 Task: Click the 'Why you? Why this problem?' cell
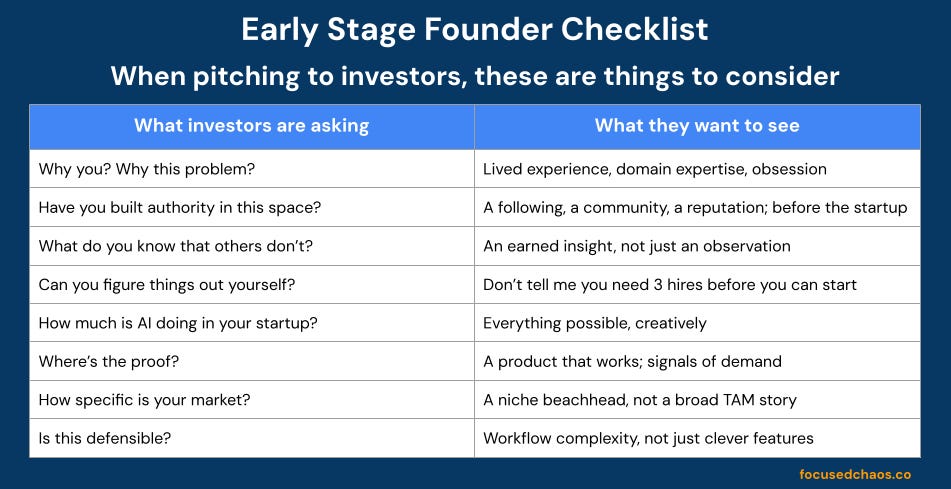(252, 169)
